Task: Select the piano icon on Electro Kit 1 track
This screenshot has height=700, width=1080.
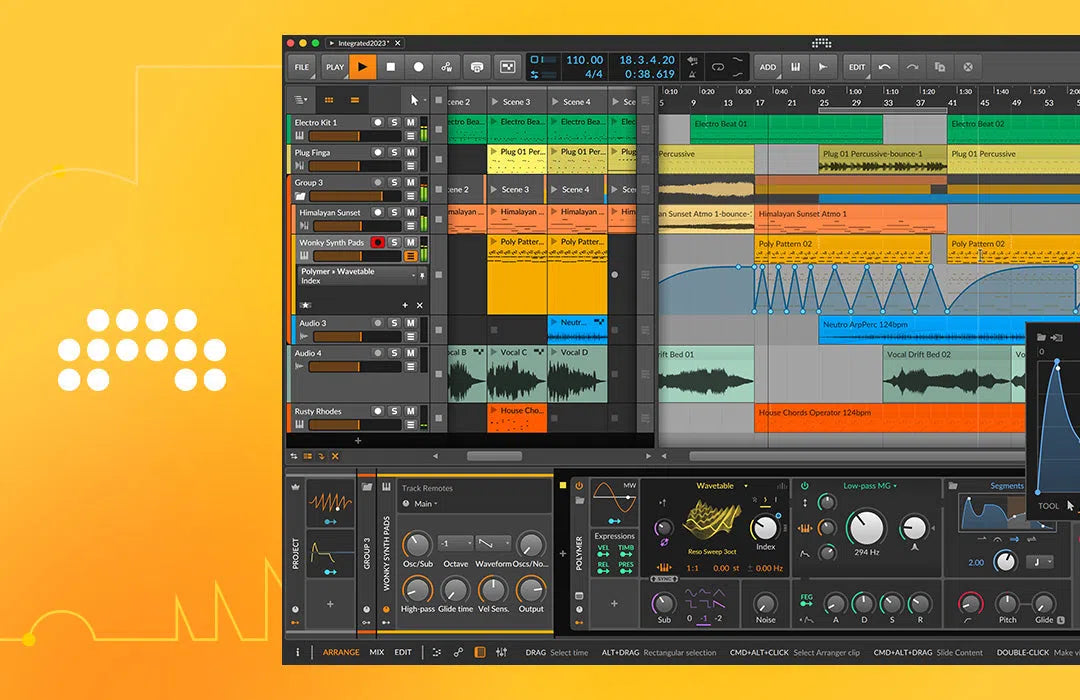Action: point(300,135)
